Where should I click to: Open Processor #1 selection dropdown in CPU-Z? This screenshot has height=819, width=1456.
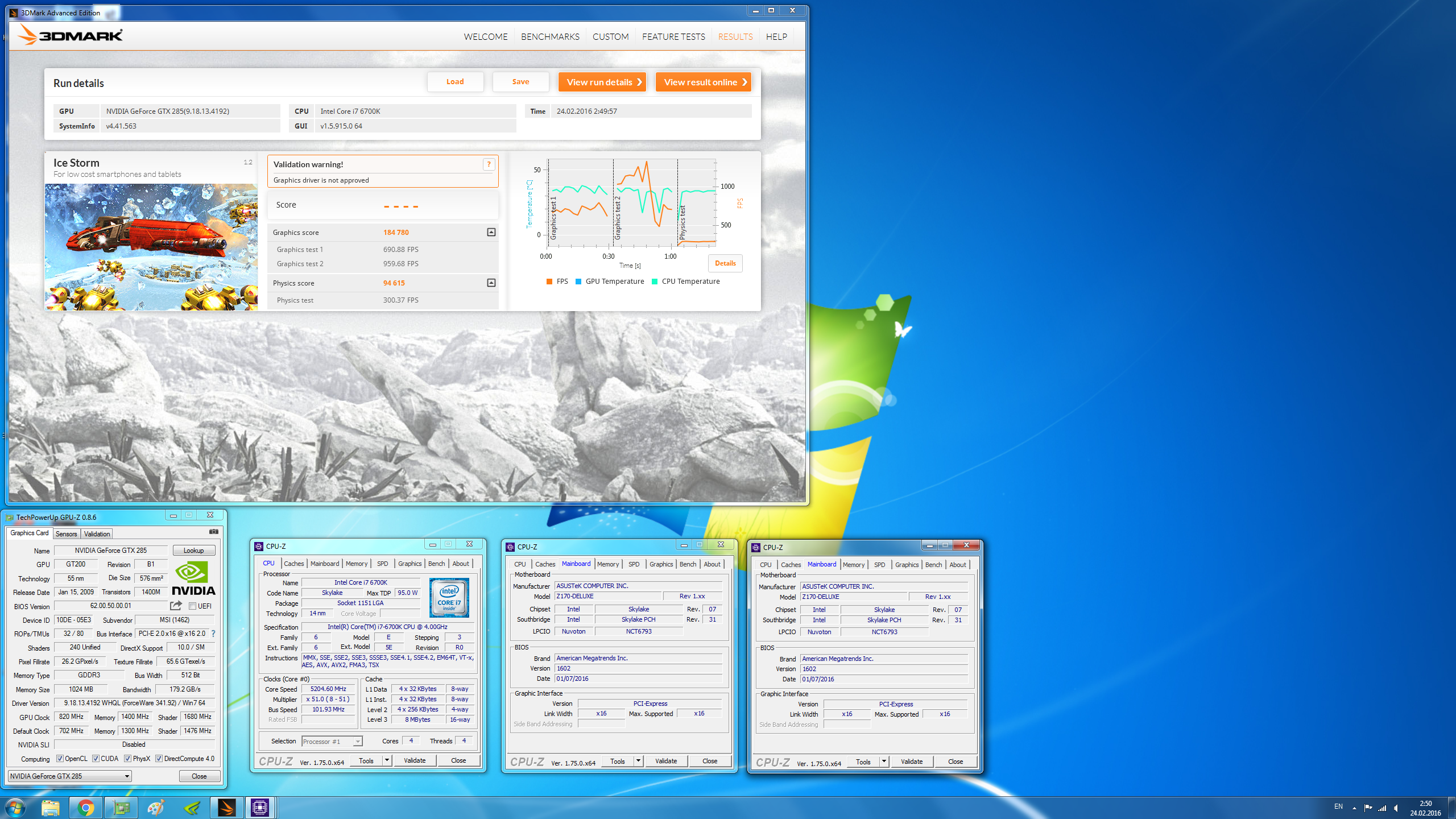(332, 742)
